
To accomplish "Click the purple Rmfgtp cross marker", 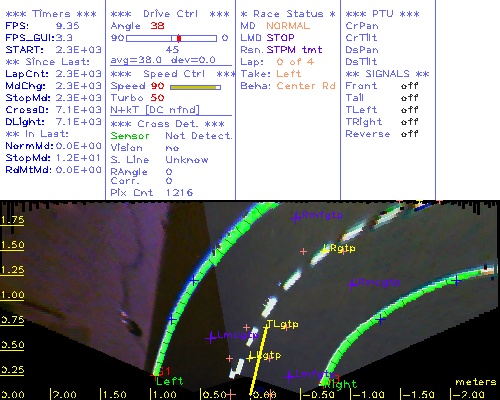I will 295,218.
